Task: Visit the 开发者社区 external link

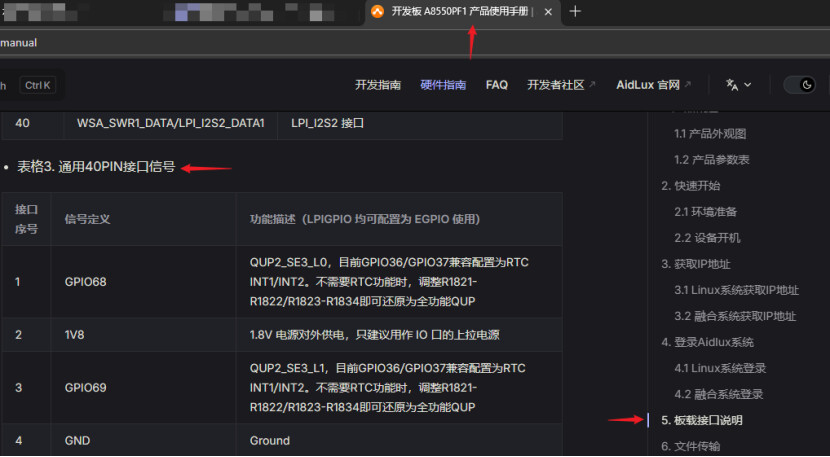Action: (560, 85)
